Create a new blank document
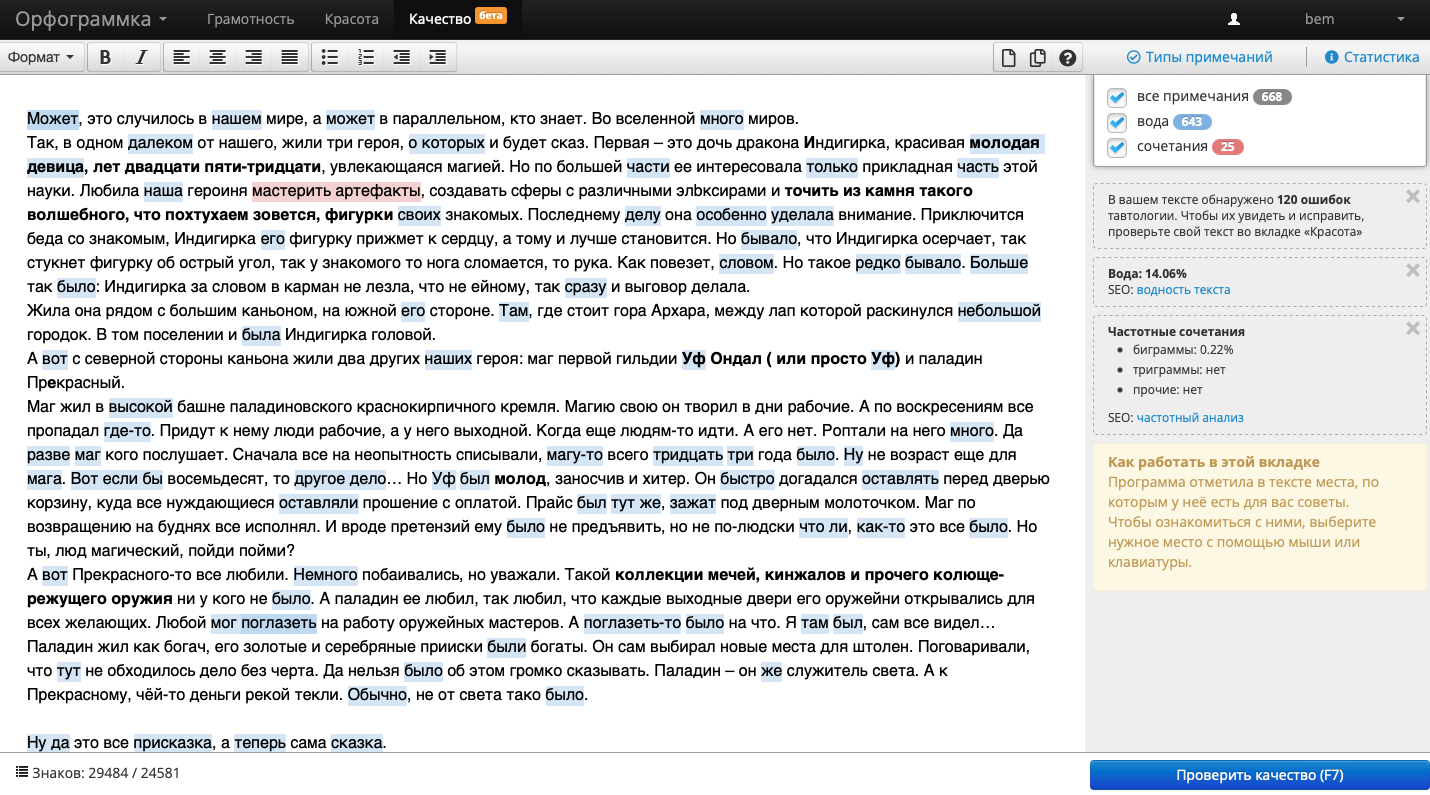The width and height of the screenshot is (1430, 795). [1009, 58]
